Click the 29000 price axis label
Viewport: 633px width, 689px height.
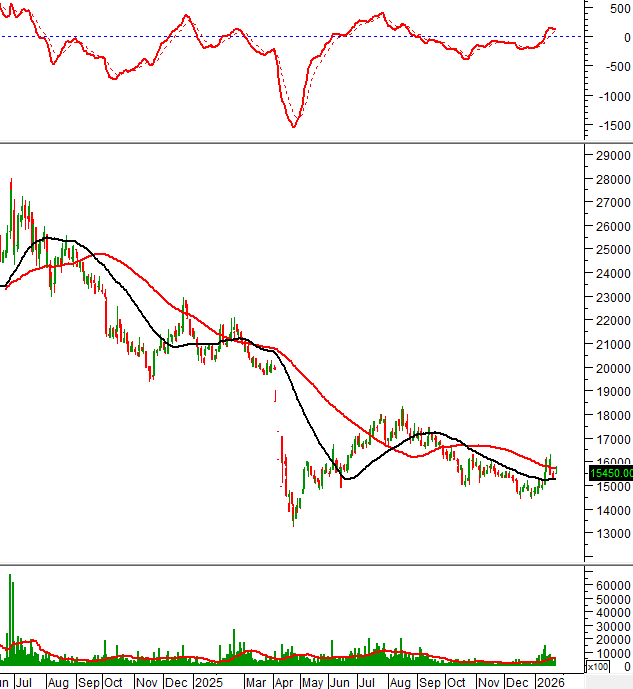[x=611, y=157]
